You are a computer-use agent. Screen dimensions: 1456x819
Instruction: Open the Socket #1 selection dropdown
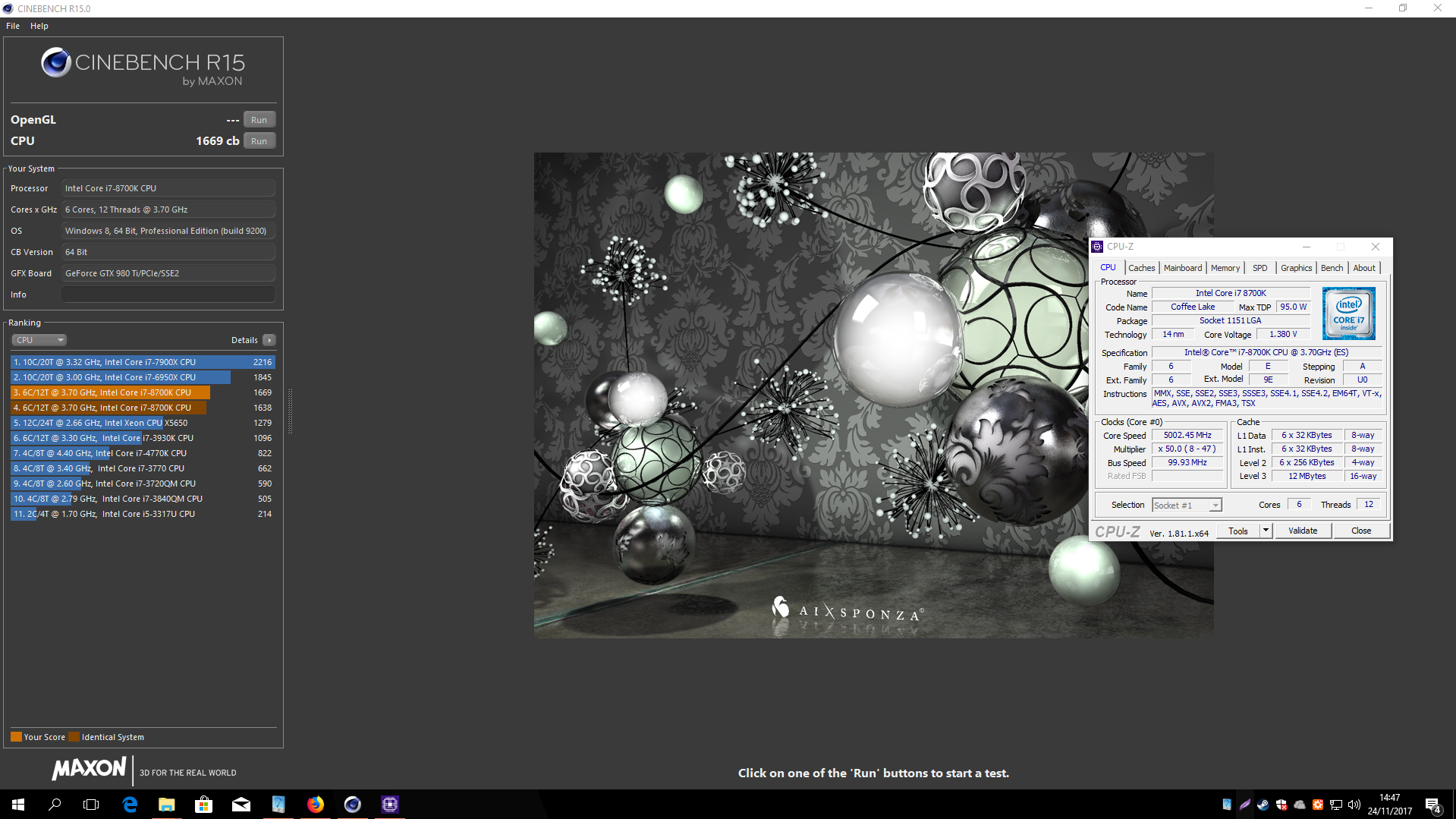pos(1187,506)
